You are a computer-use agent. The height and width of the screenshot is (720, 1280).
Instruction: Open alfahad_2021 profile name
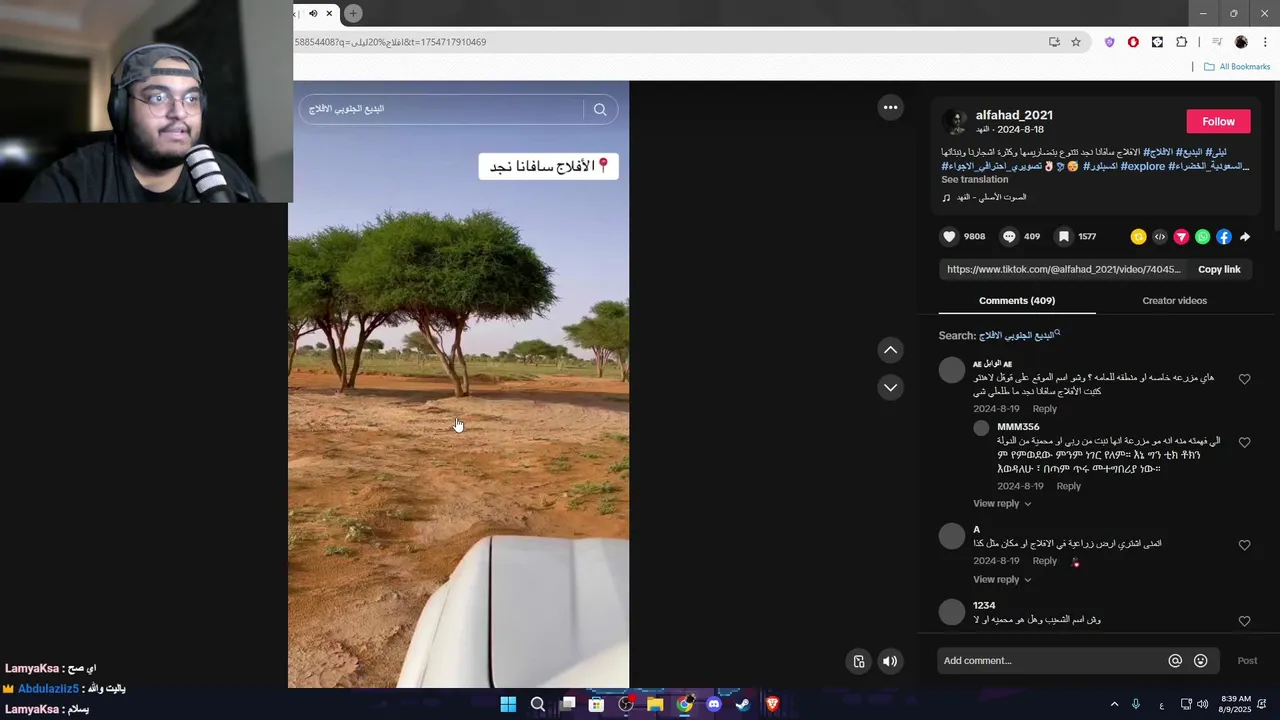[x=1014, y=115]
